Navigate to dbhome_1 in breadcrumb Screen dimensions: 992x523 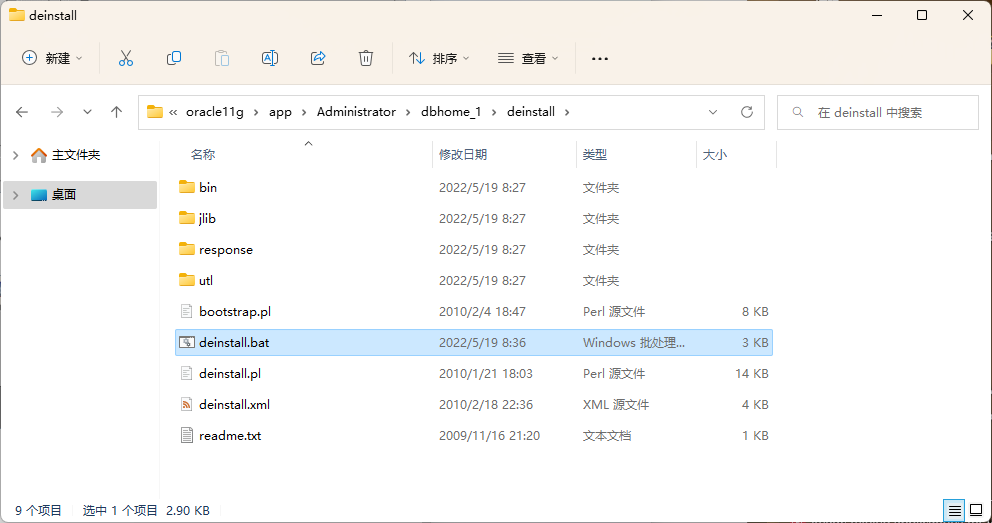click(451, 112)
